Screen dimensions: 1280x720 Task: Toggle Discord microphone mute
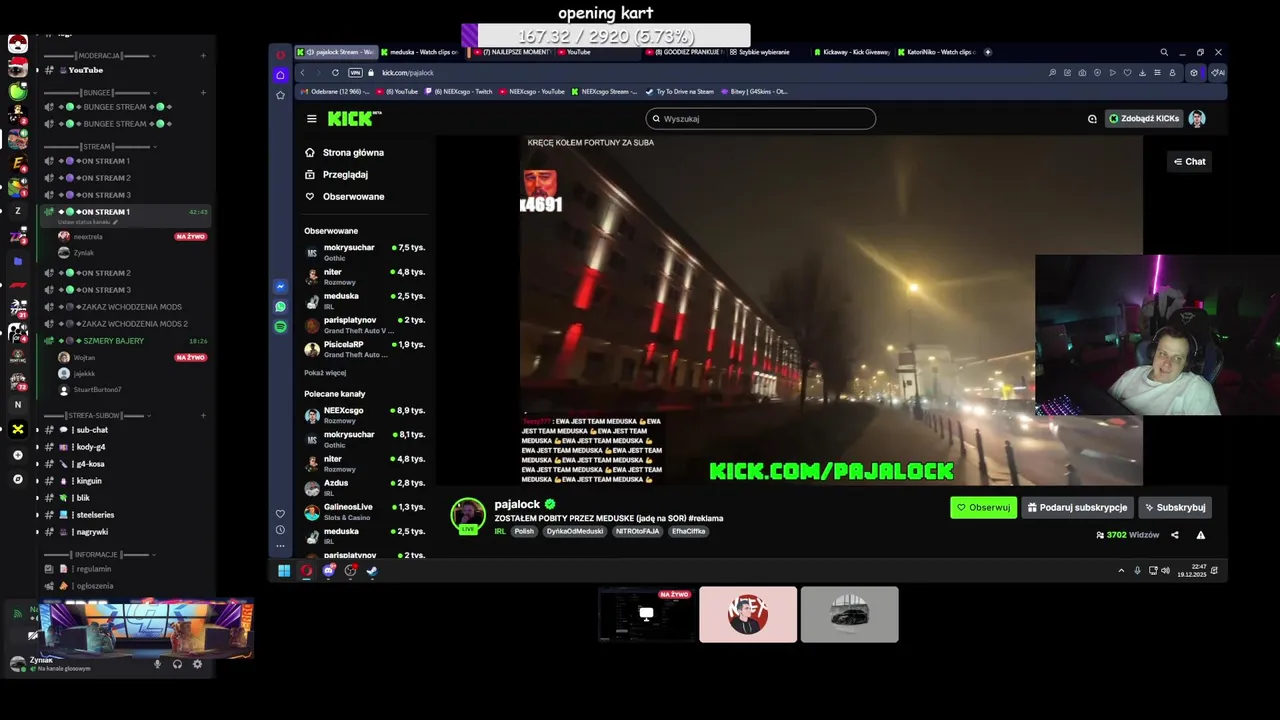click(x=157, y=664)
